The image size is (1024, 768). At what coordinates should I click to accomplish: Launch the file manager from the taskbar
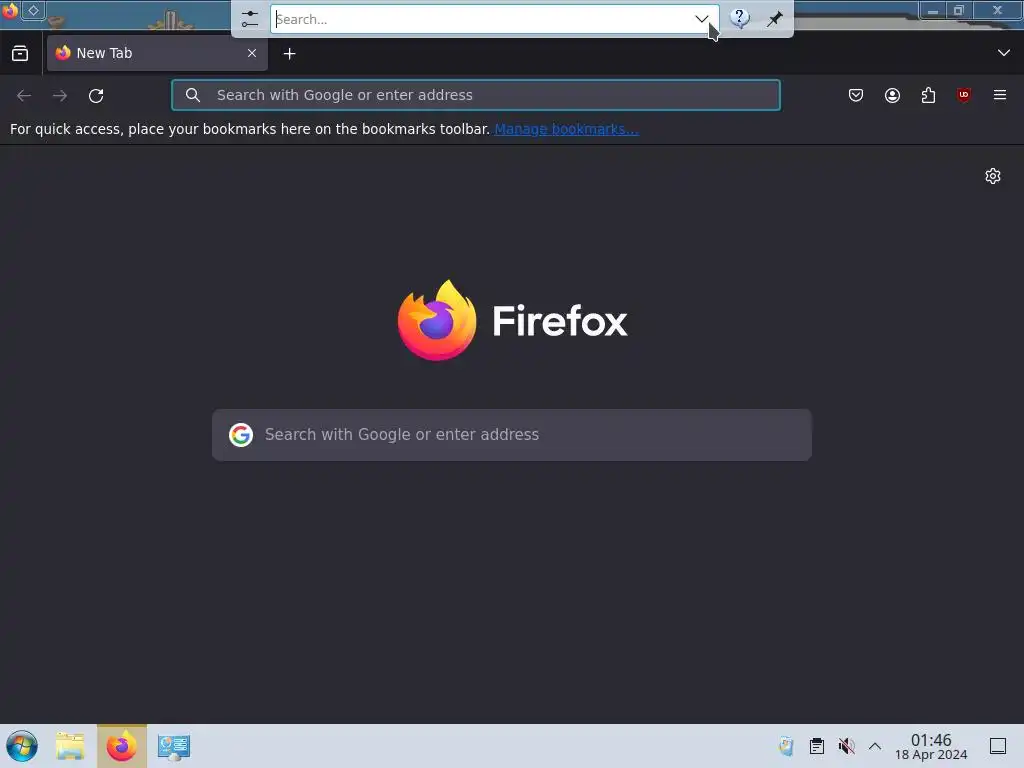point(70,746)
